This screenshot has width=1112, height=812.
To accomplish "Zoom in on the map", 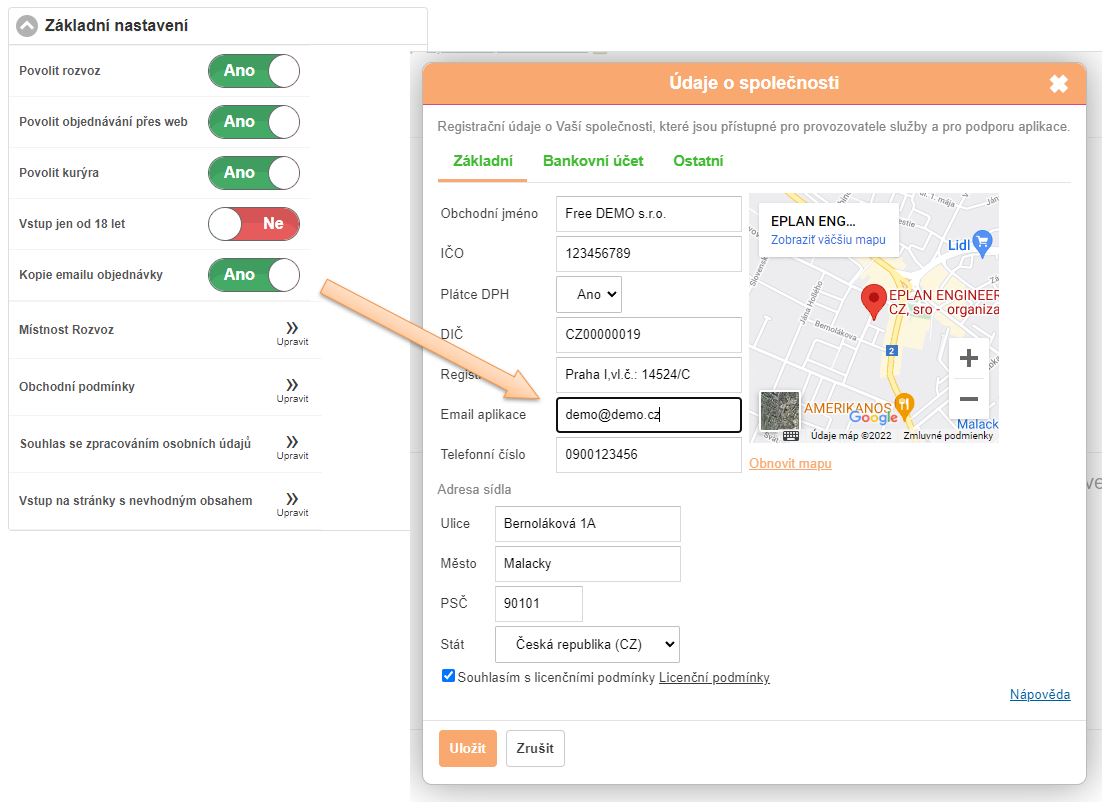I will tap(967, 359).
